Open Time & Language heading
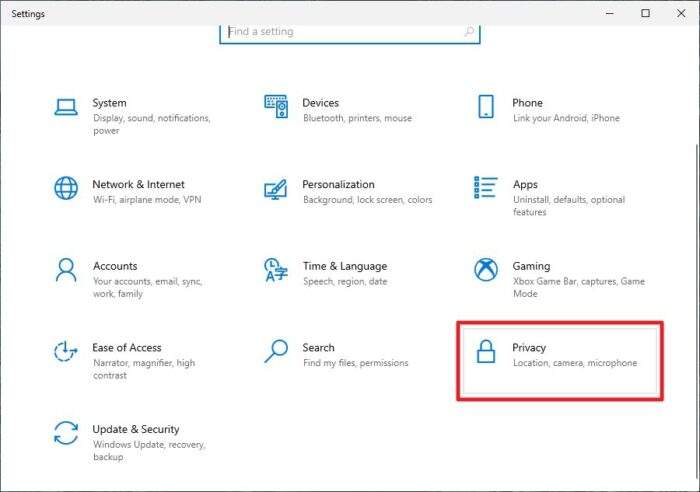The image size is (700, 492). pyautogui.click(x=345, y=266)
